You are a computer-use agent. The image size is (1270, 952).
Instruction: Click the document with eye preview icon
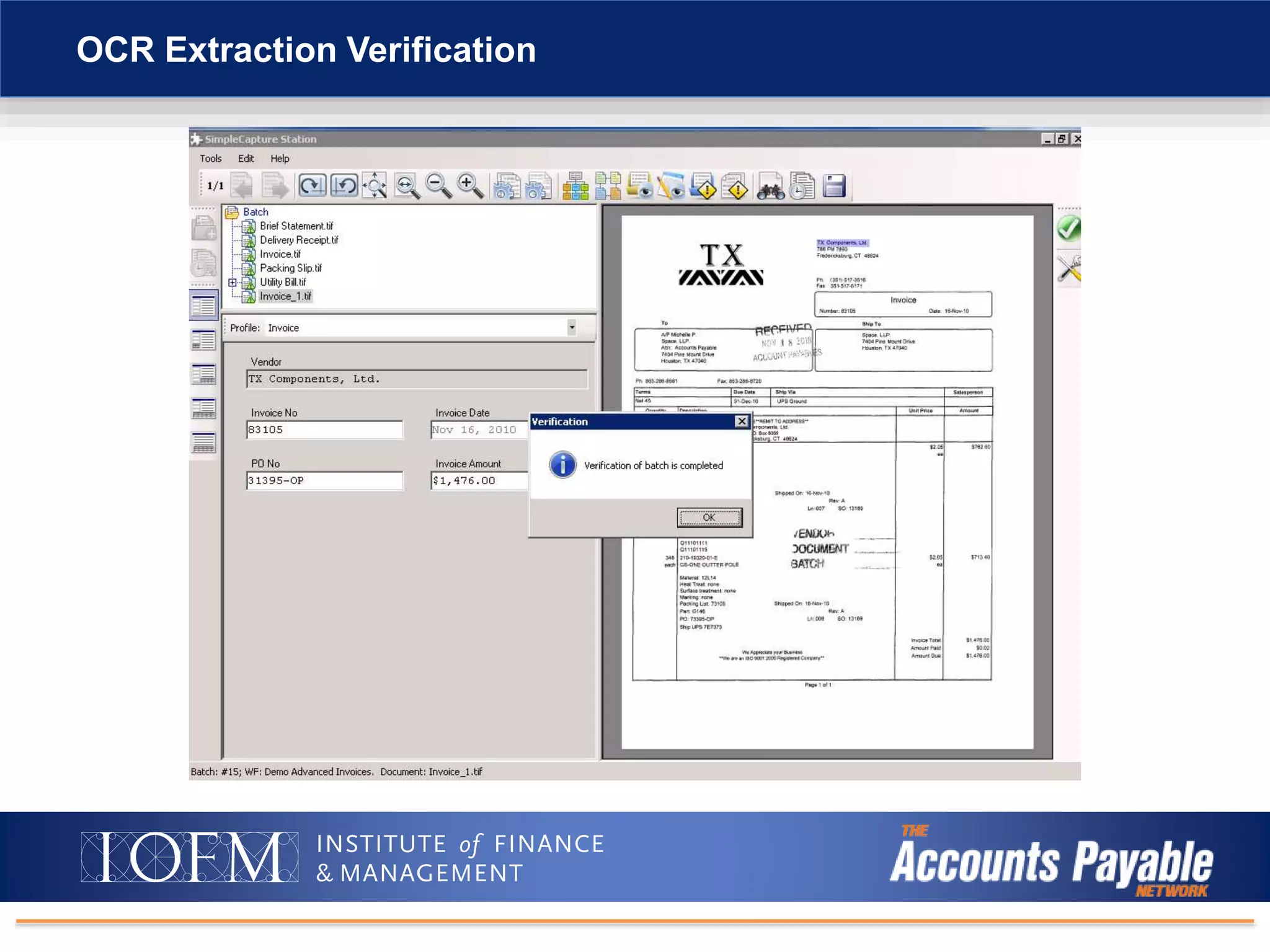(x=640, y=186)
